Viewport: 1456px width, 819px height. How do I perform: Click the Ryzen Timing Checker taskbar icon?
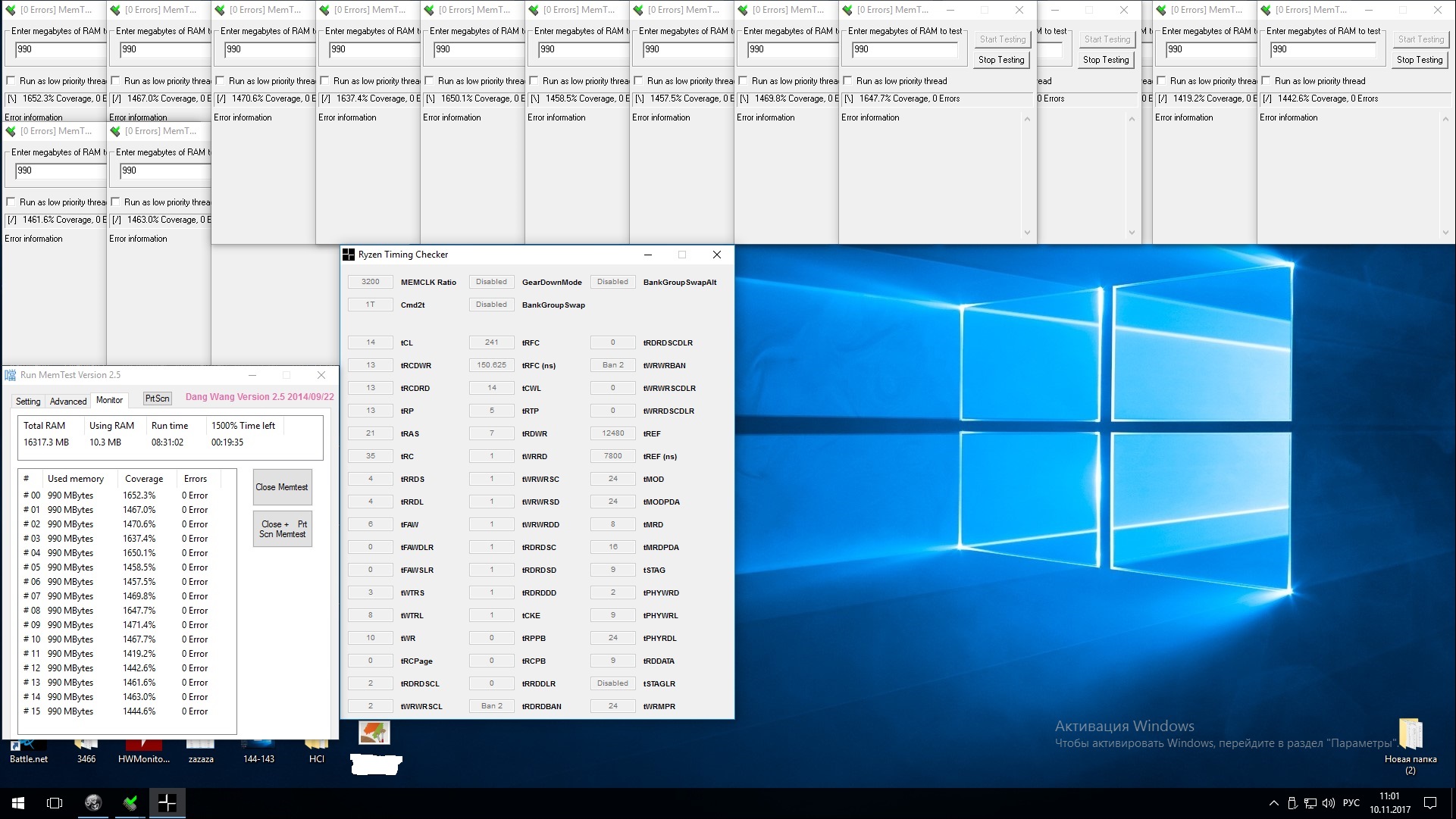[167, 802]
